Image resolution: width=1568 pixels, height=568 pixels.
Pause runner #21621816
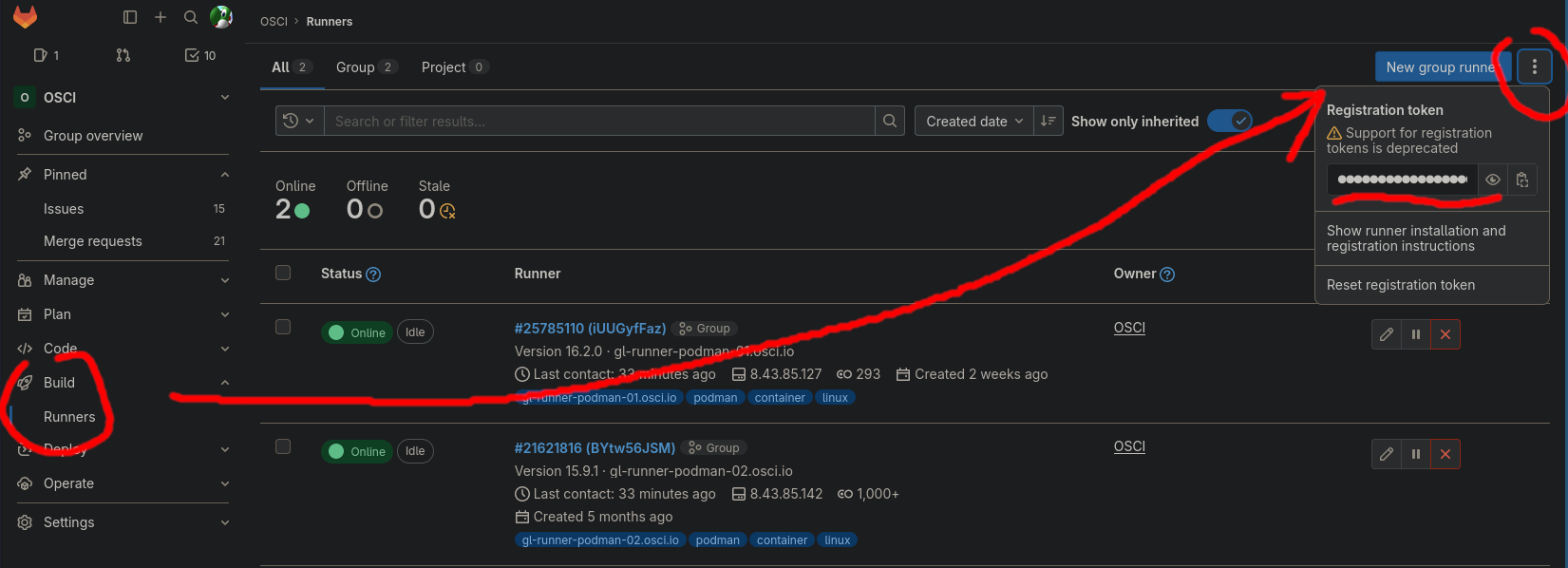[x=1416, y=454]
